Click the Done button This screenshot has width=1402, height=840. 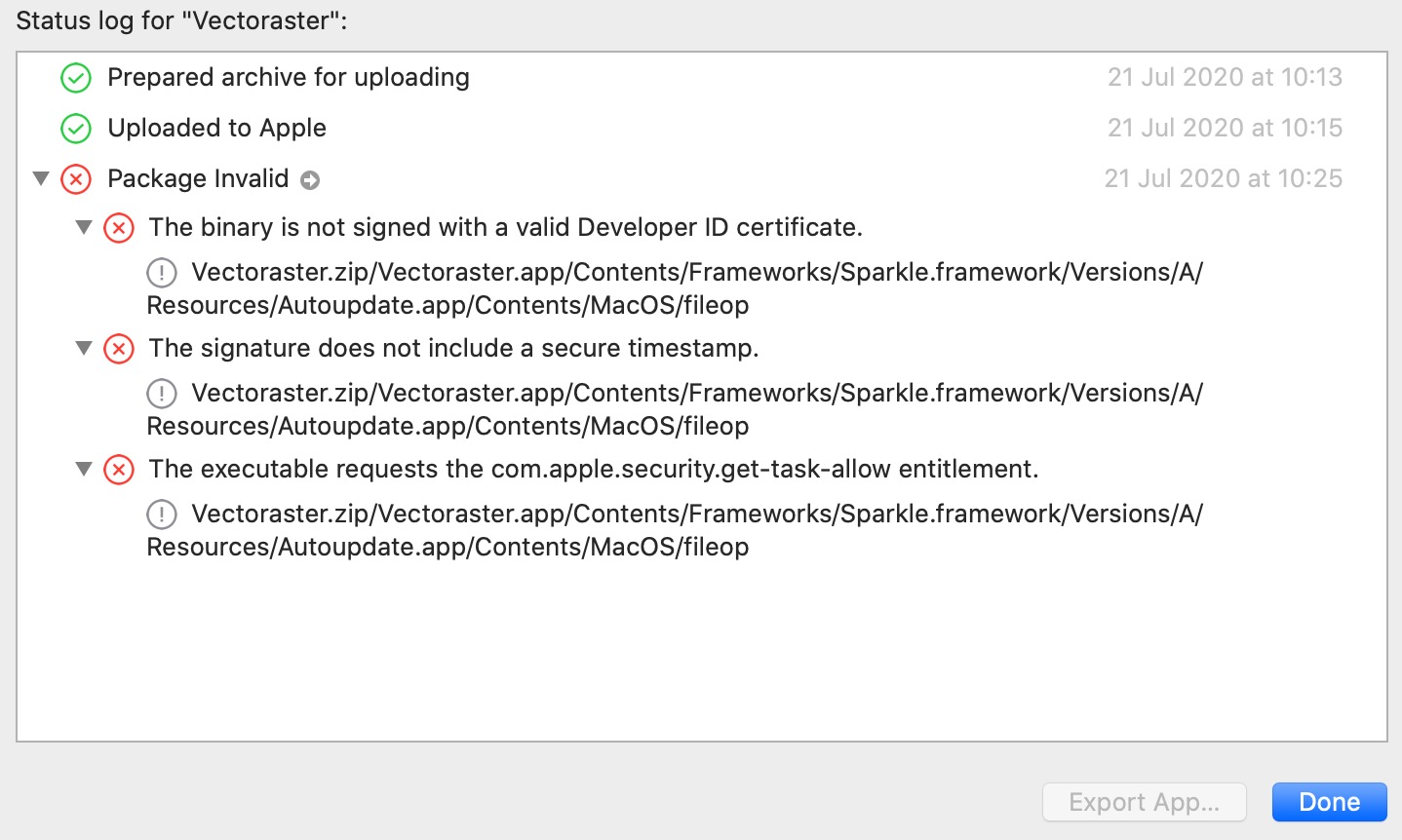1329,802
